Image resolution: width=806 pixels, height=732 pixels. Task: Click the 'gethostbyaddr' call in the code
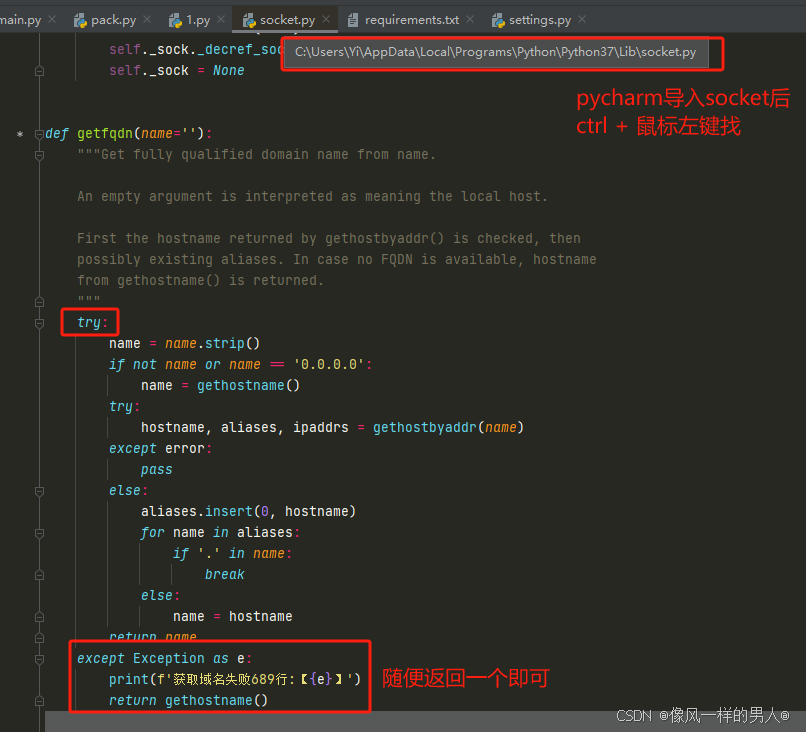(x=425, y=428)
